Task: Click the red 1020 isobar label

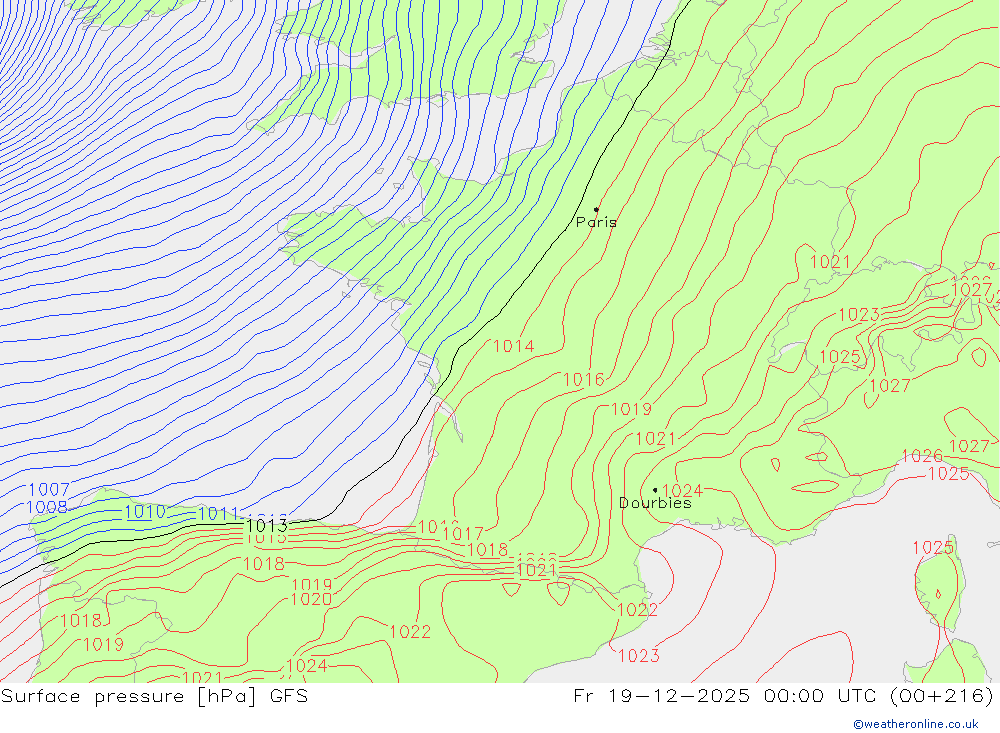Action: tap(311, 599)
